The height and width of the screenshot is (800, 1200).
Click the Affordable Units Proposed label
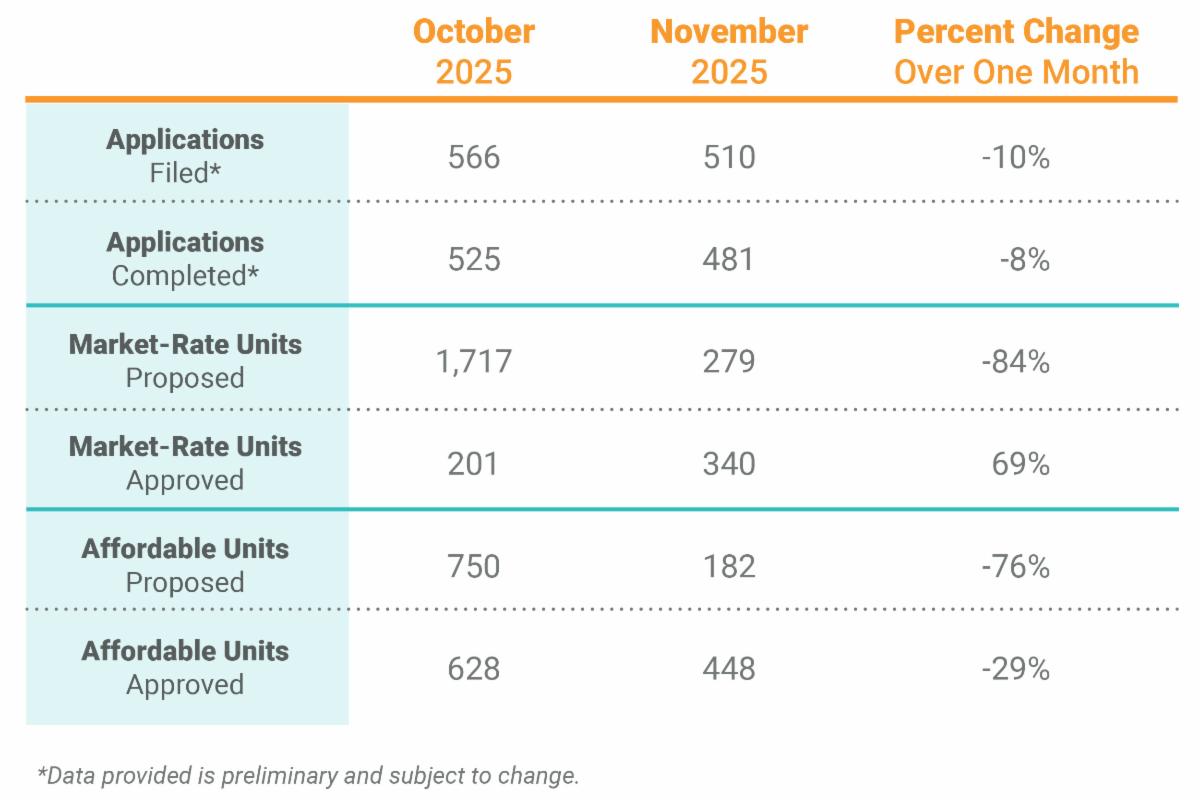pos(186,565)
